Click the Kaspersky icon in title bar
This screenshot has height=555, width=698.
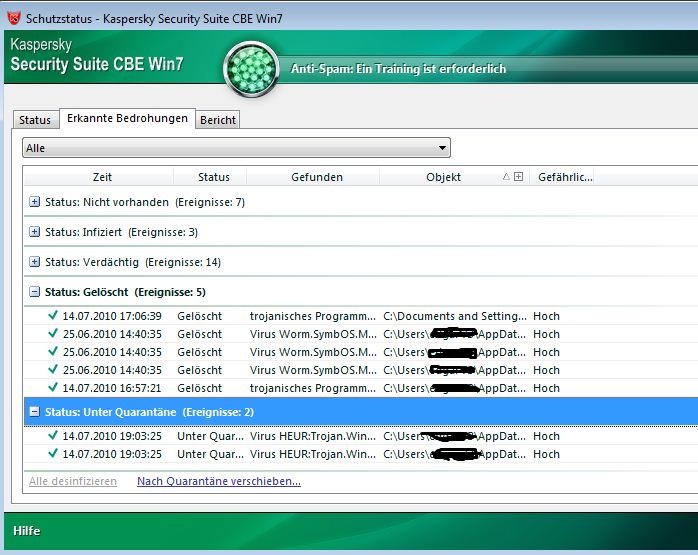tap(14, 18)
